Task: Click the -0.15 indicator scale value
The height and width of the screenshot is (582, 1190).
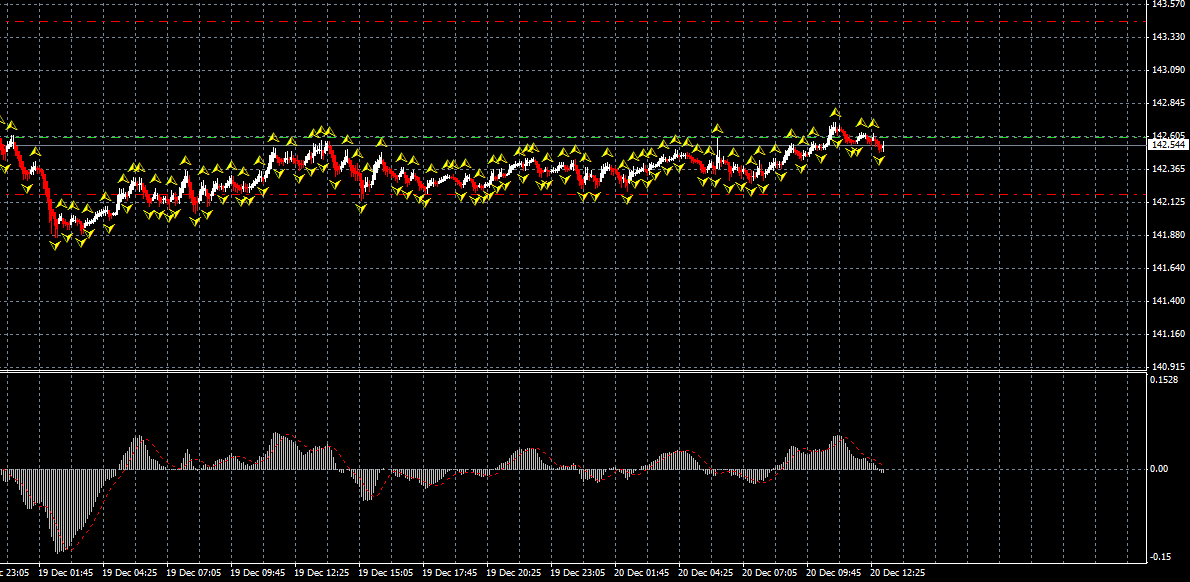Action: [x=1159, y=556]
